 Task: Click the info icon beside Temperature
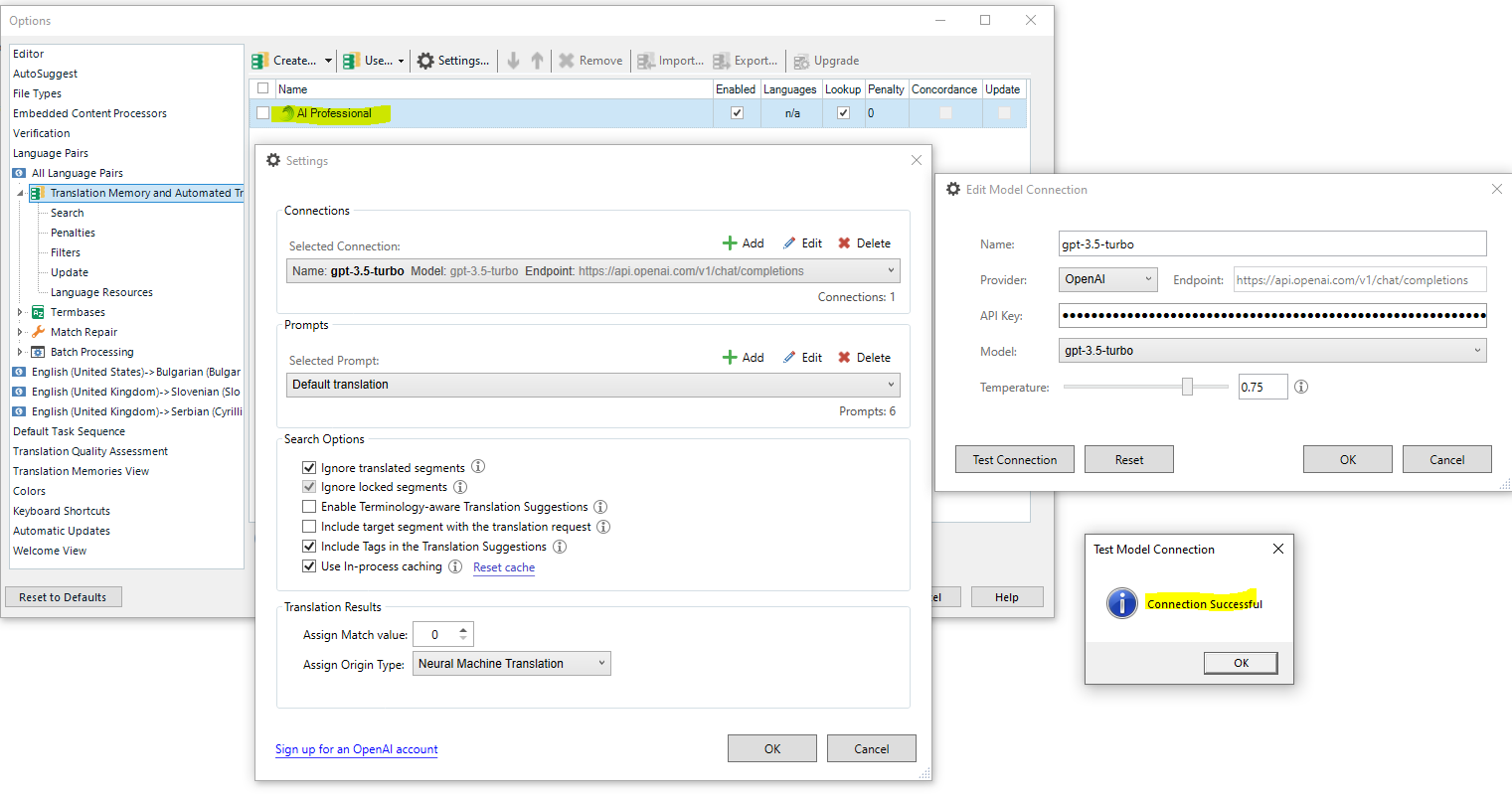1301,387
